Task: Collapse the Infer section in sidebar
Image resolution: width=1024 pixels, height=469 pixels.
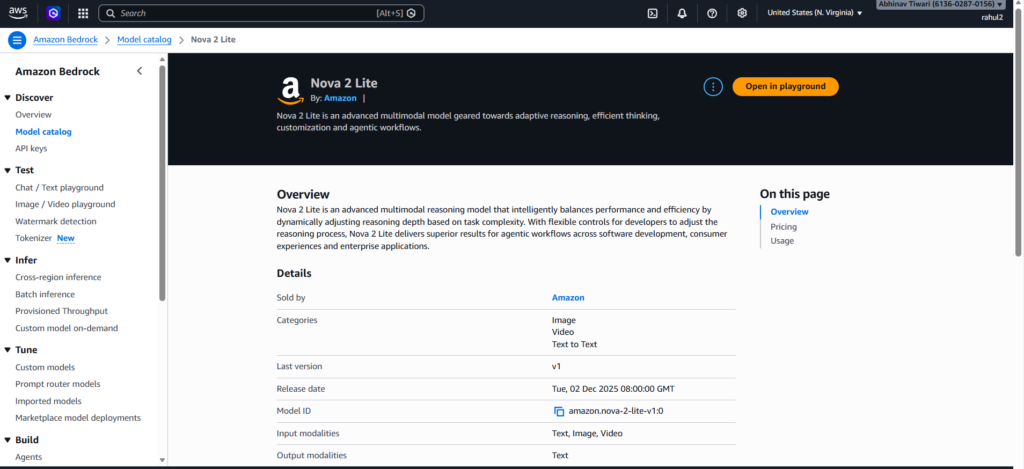Action: coord(8,260)
